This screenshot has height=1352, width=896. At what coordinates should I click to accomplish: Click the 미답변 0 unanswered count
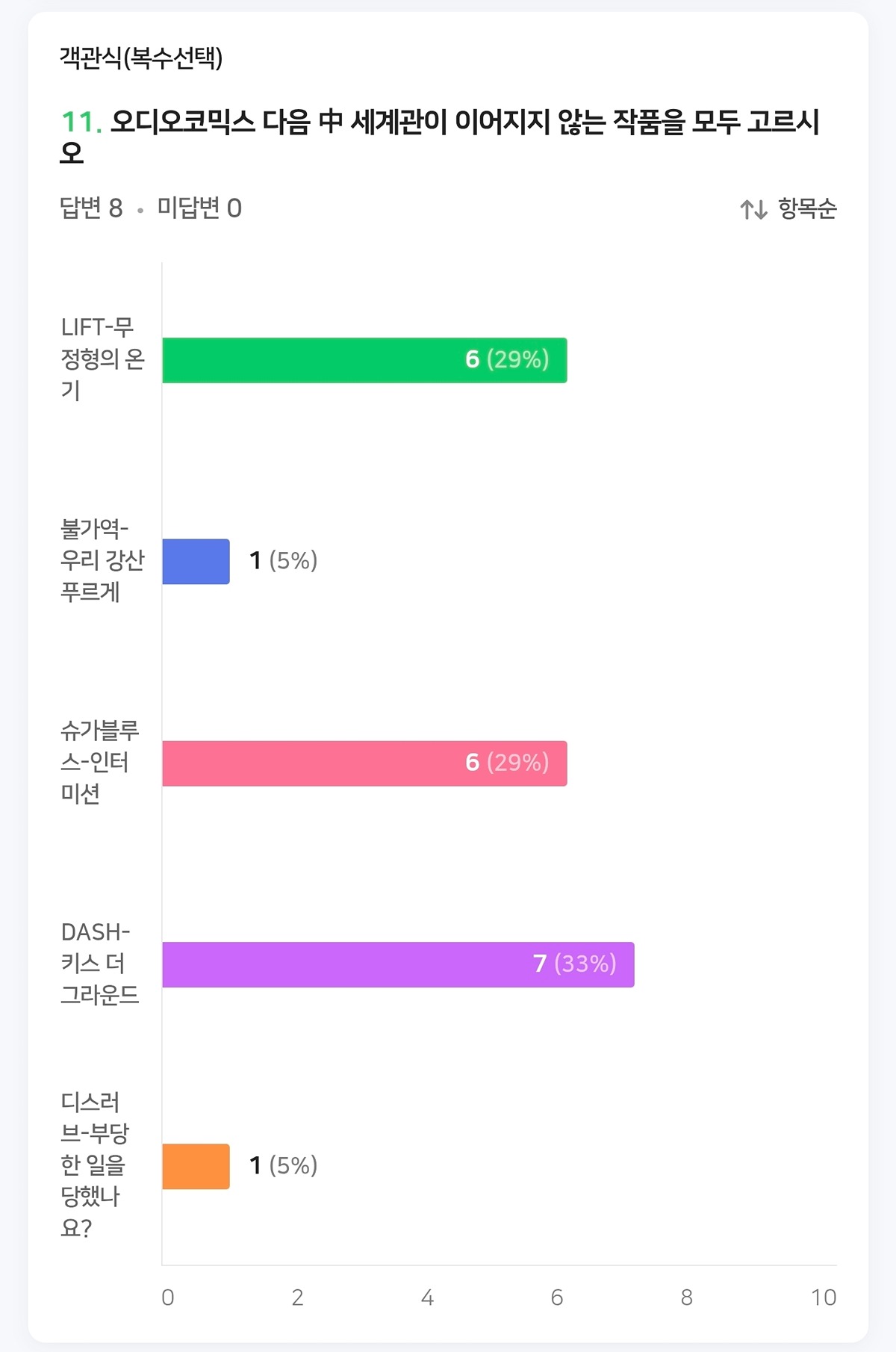click(x=199, y=208)
